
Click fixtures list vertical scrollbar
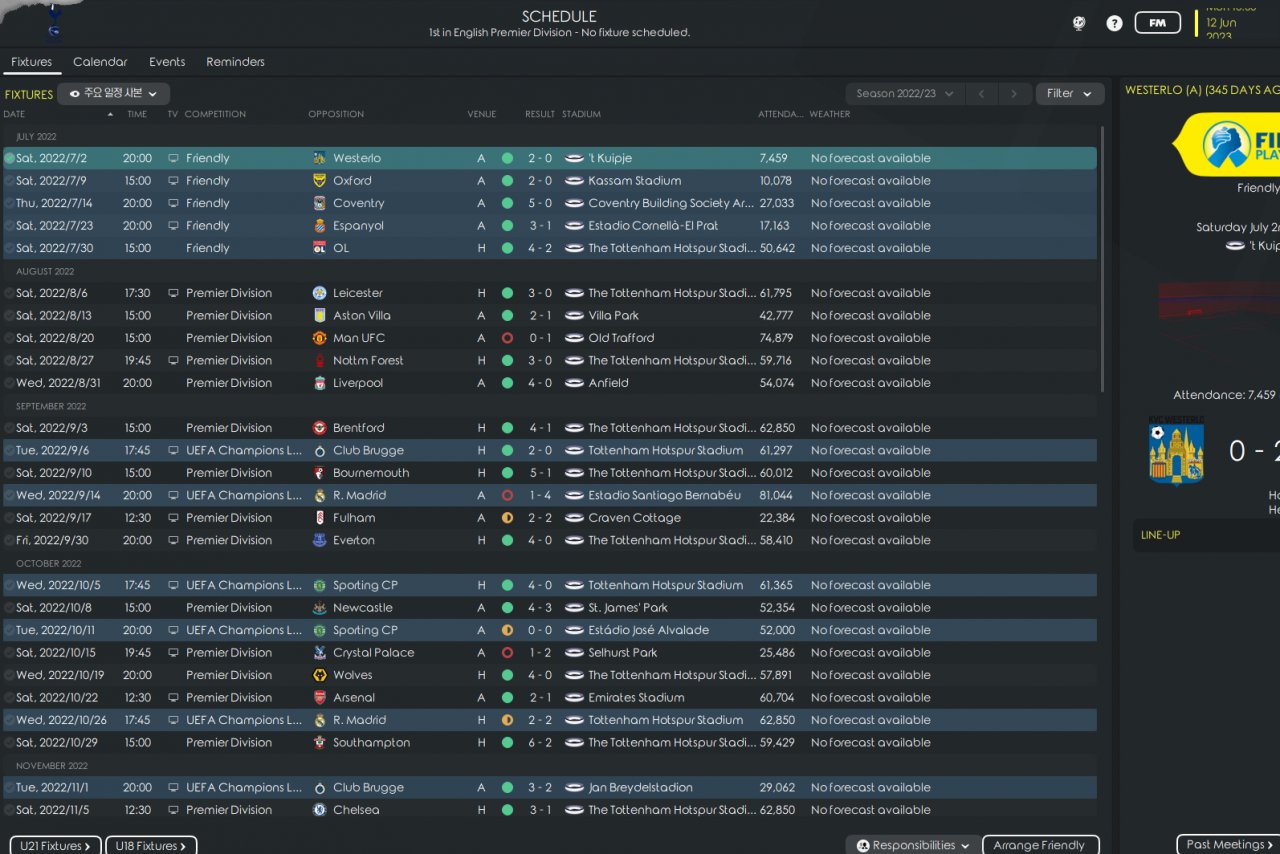coord(1103,258)
